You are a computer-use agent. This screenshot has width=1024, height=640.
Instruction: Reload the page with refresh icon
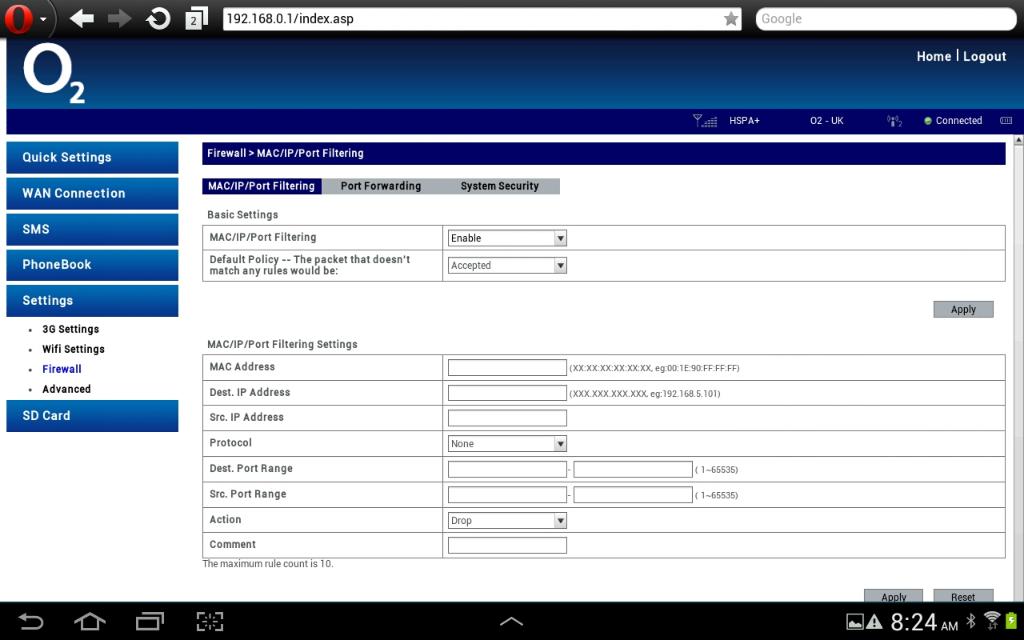158,19
